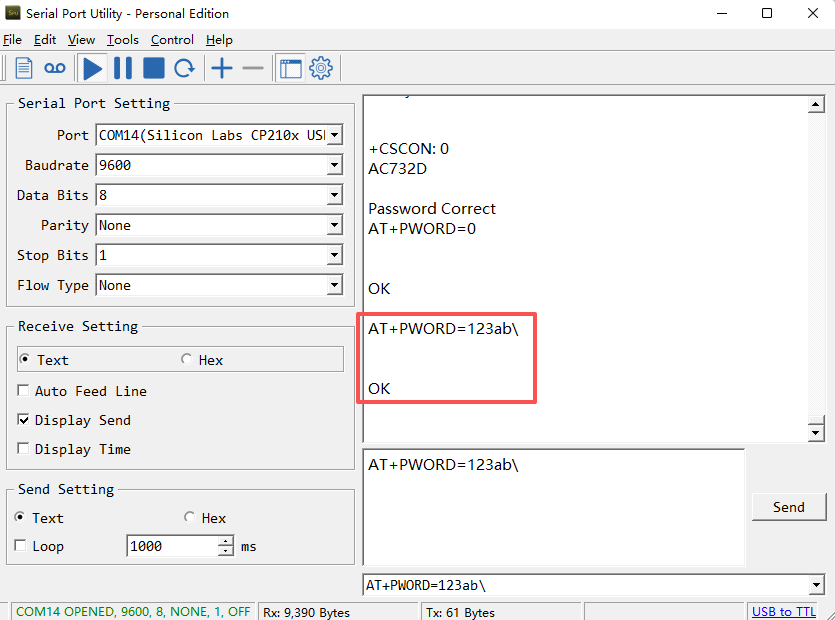Viewport: 835px width, 620px height.
Task: Select Text radio in Send Setting
Action: [x=20, y=517]
